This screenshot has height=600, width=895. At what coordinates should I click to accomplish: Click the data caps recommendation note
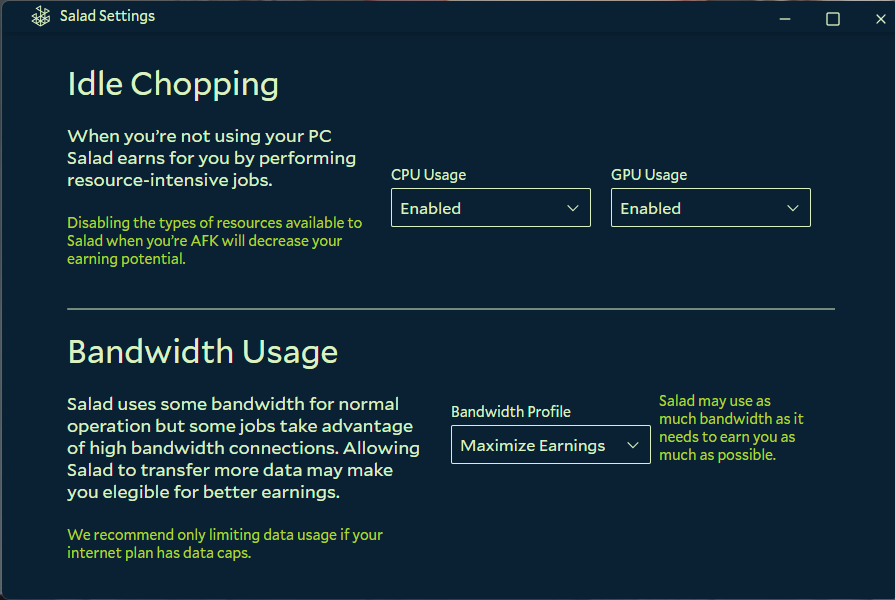(x=224, y=544)
